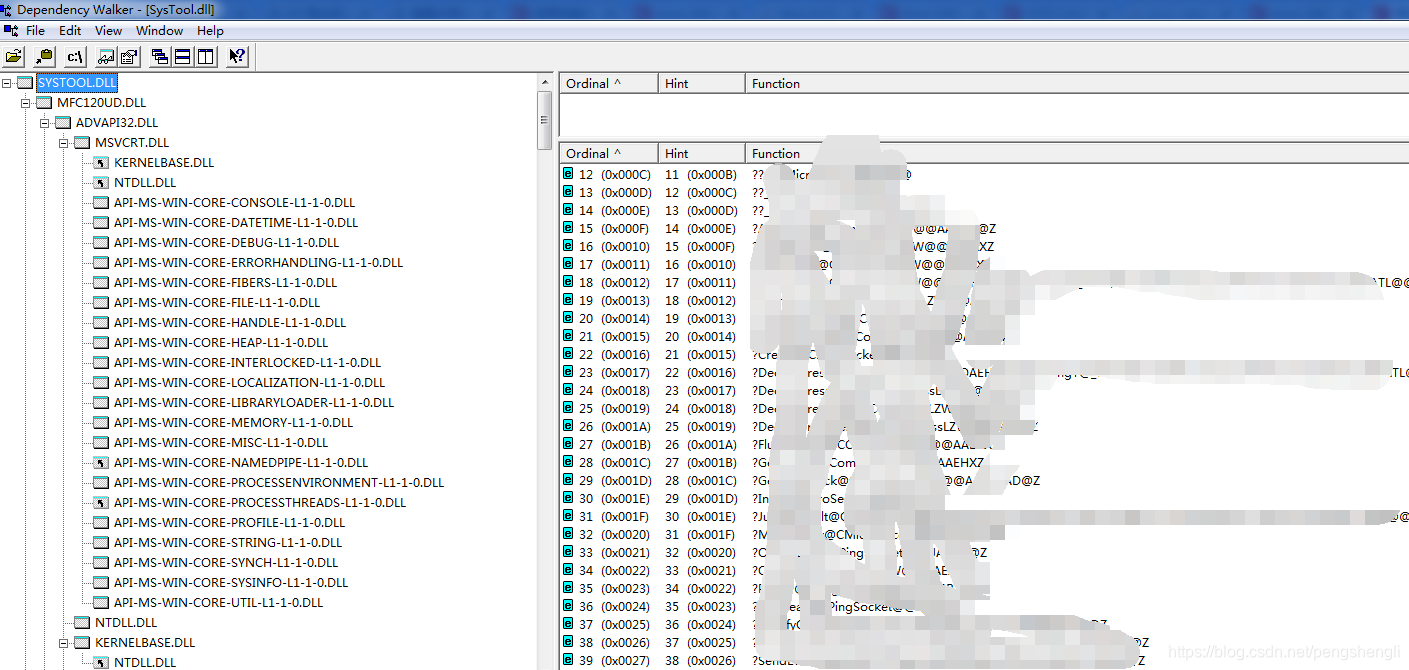Toggle the Full Paths c:\ toolbar button
The width and height of the screenshot is (1409, 670).
[x=75, y=57]
